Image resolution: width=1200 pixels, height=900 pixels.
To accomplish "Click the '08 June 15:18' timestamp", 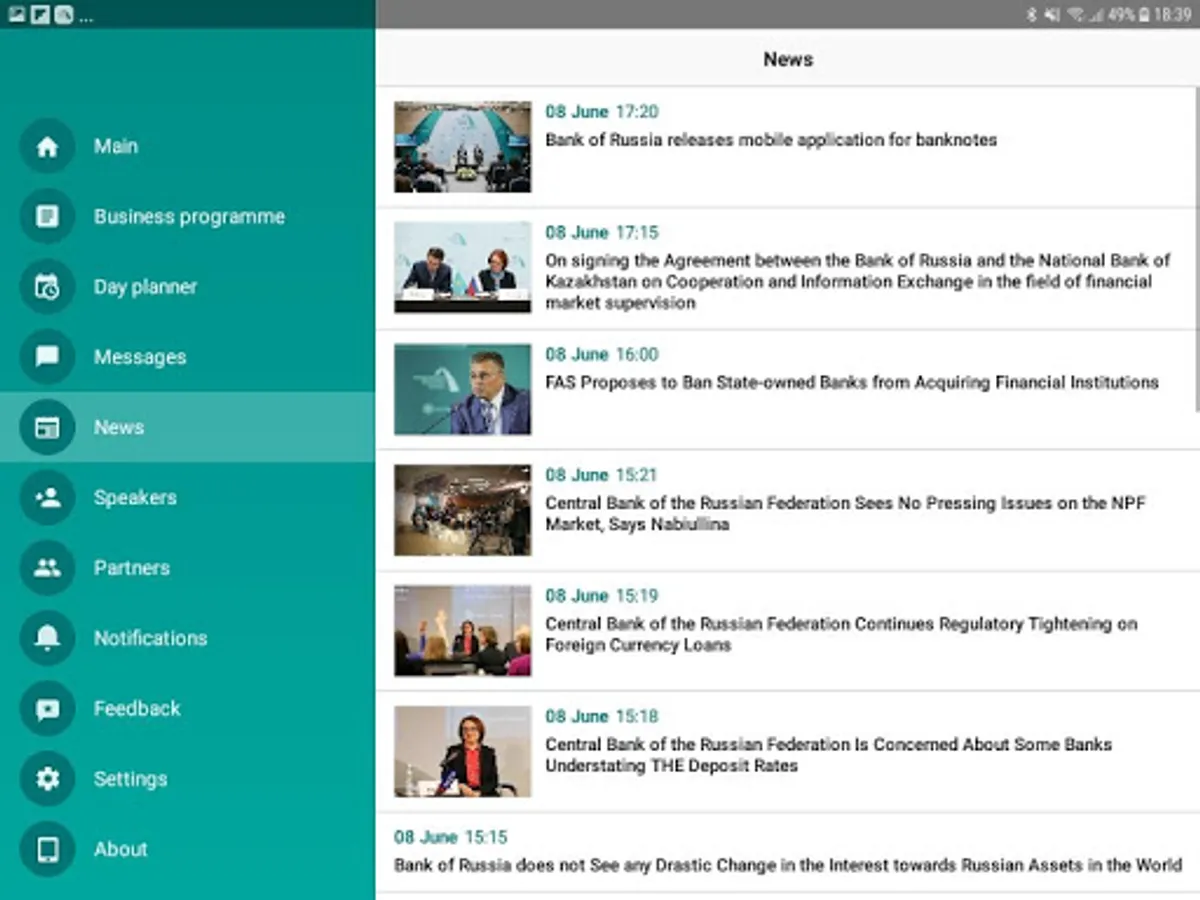I will tap(602, 717).
